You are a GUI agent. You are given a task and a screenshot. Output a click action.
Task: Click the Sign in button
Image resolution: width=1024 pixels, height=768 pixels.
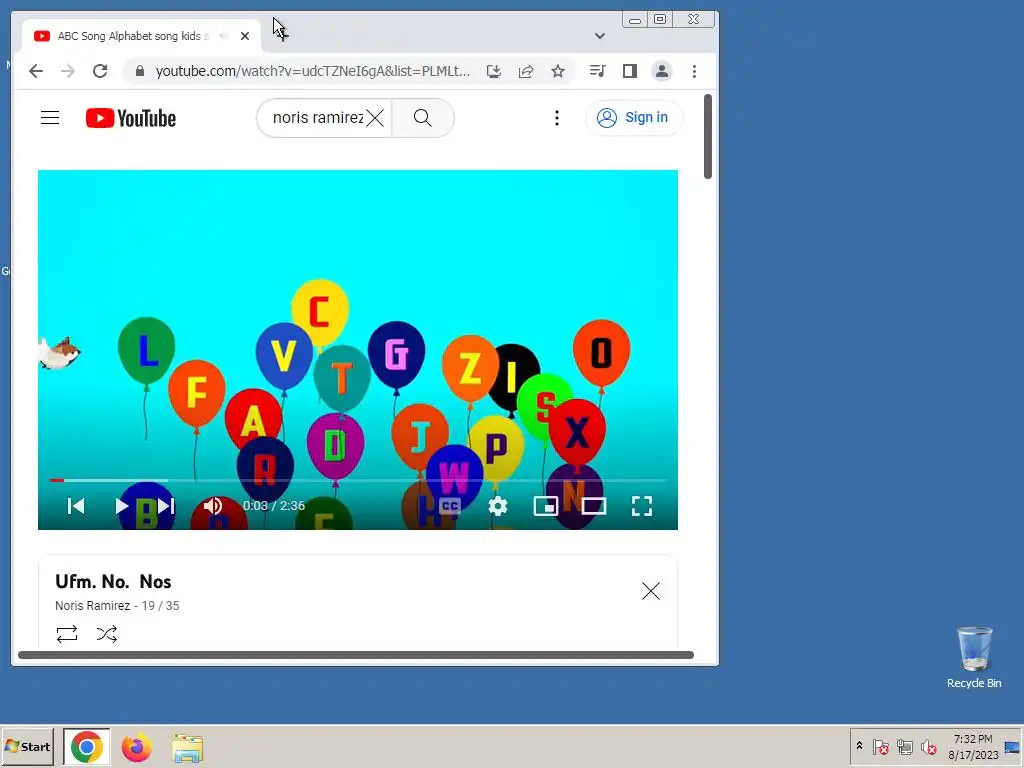pos(633,118)
